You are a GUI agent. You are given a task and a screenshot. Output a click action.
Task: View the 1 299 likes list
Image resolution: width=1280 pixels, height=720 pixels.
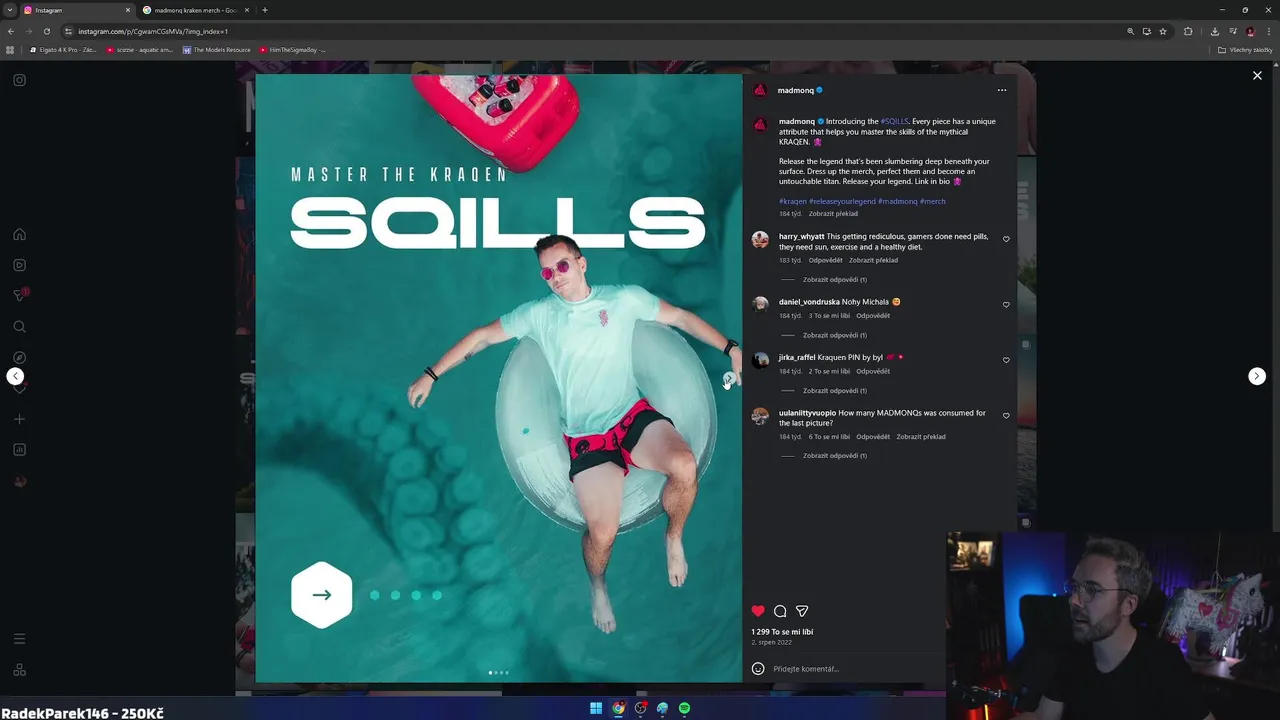click(782, 632)
